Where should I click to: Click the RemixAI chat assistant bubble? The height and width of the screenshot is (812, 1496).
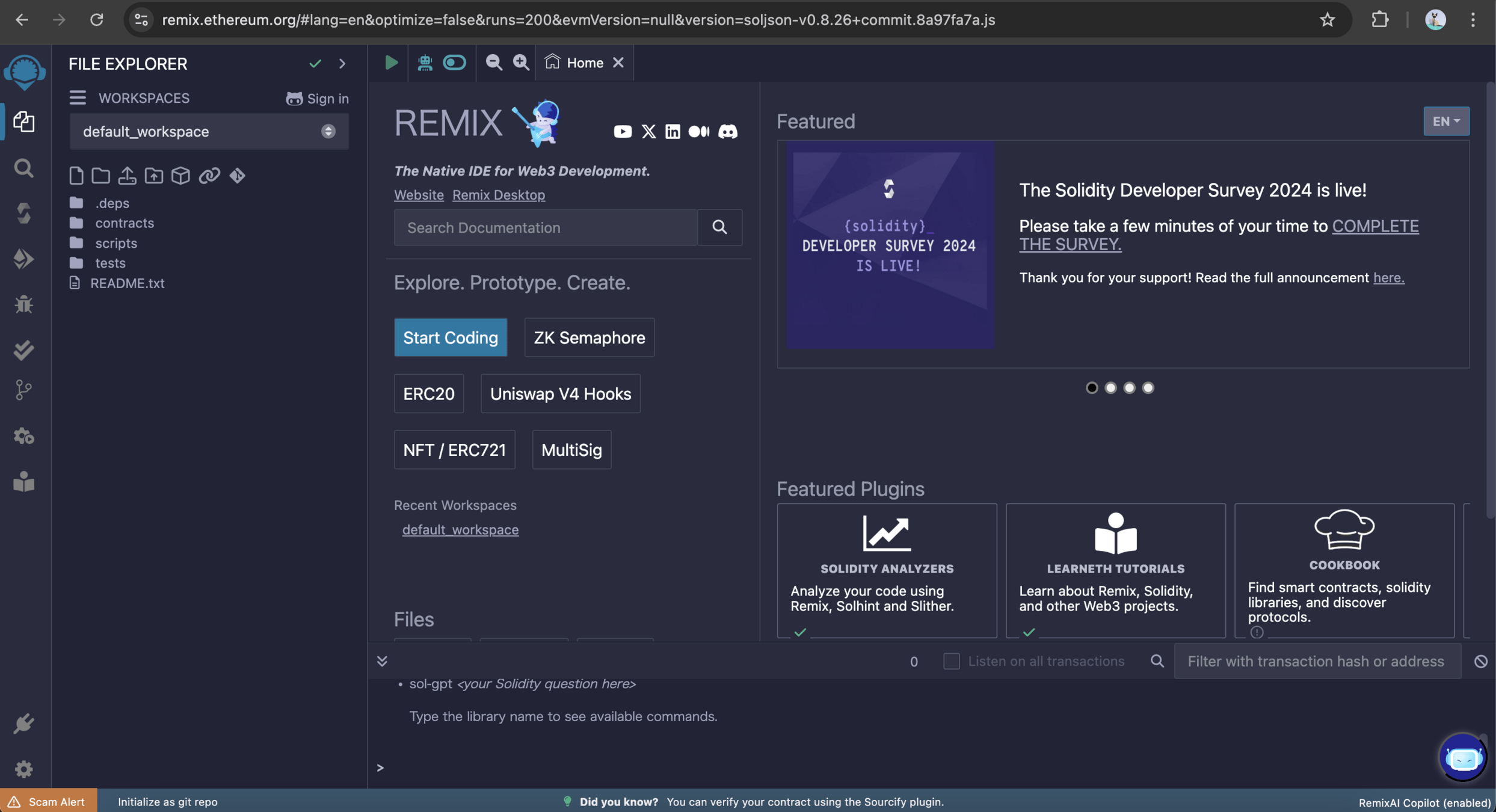click(x=1462, y=757)
